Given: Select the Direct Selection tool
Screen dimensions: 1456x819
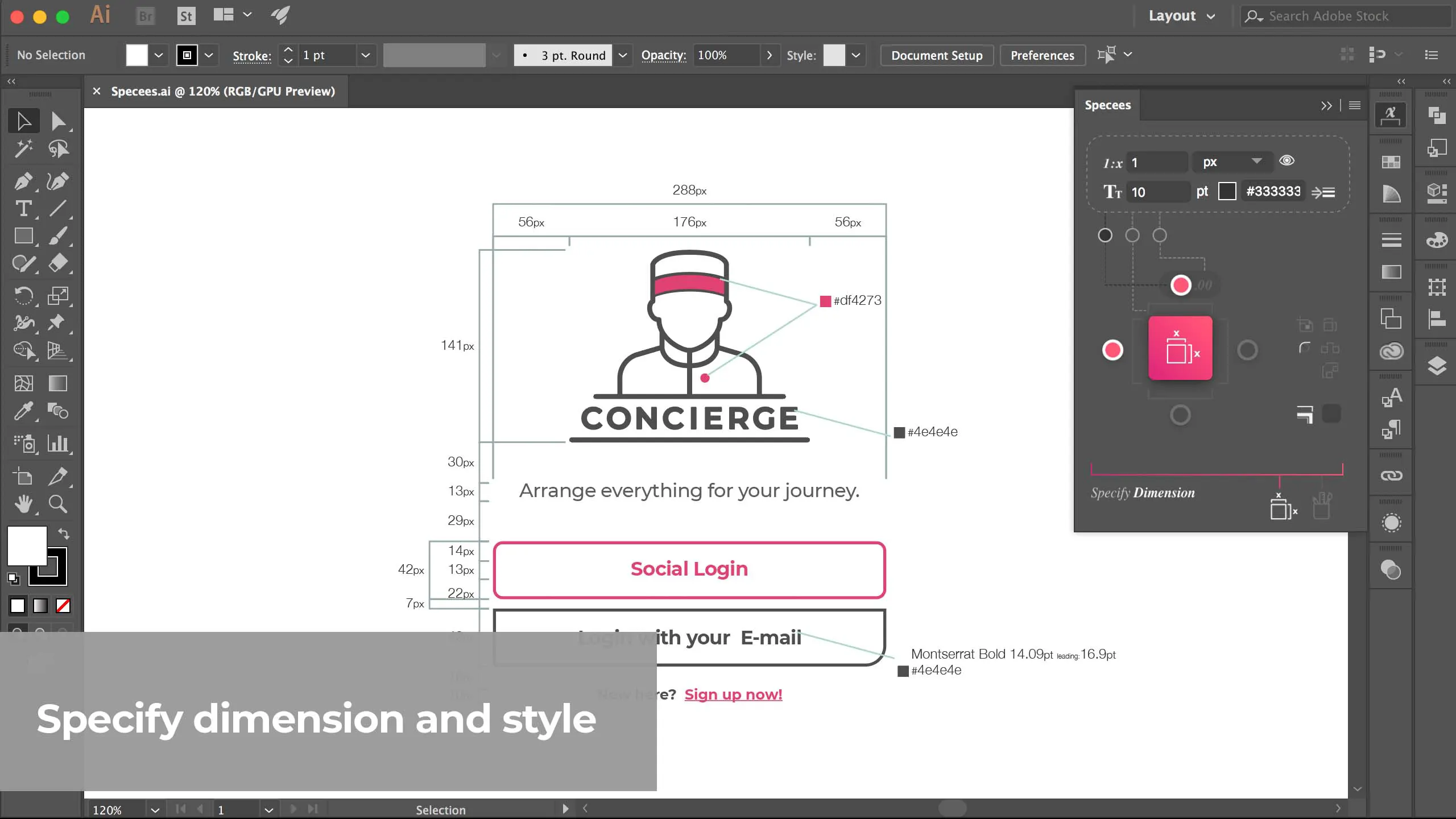Looking at the screenshot, I should 58,121.
